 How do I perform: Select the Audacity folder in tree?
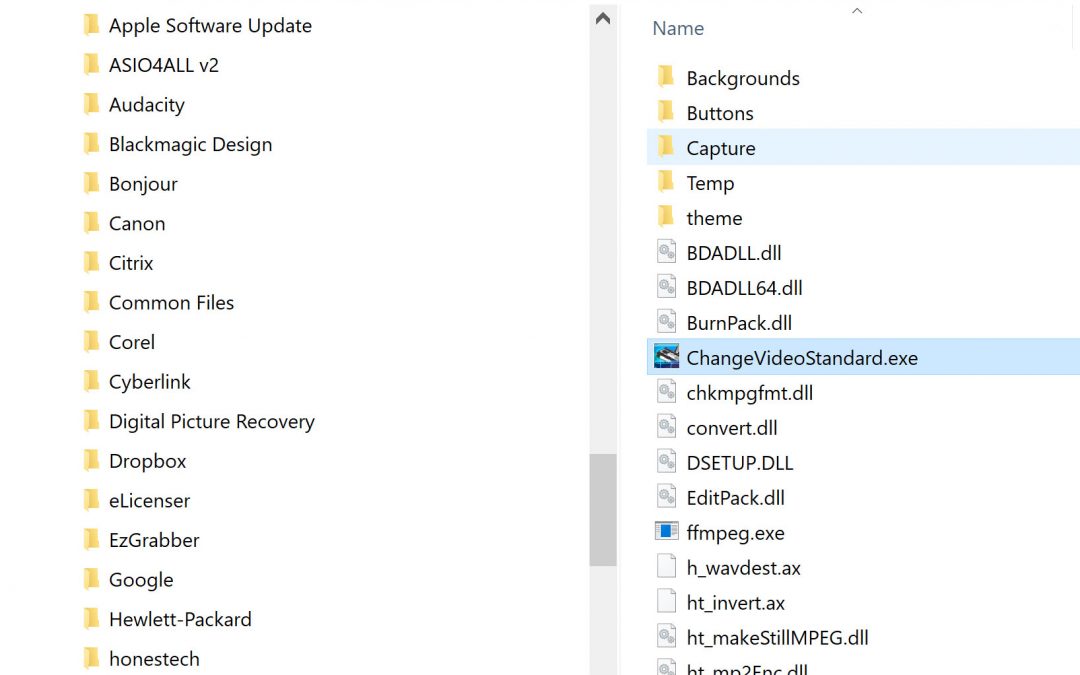[x=146, y=105]
